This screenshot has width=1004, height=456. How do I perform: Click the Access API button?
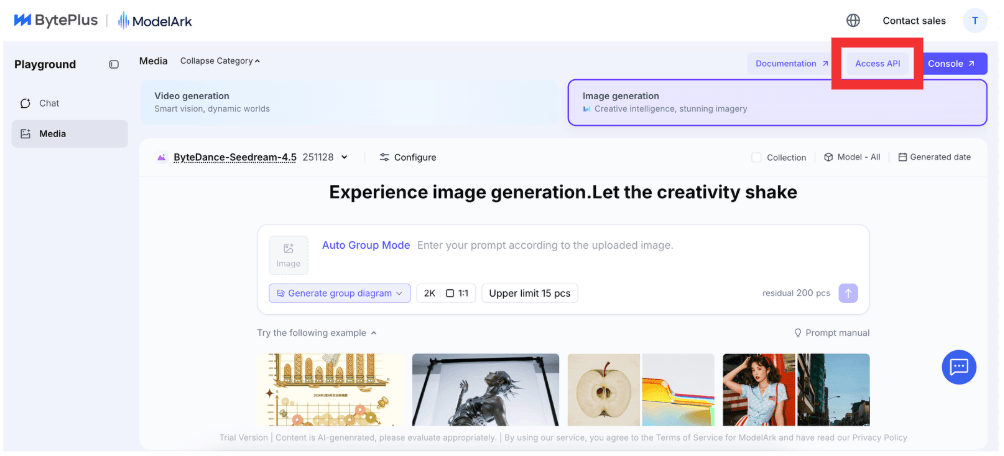click(x=877, y=64)
